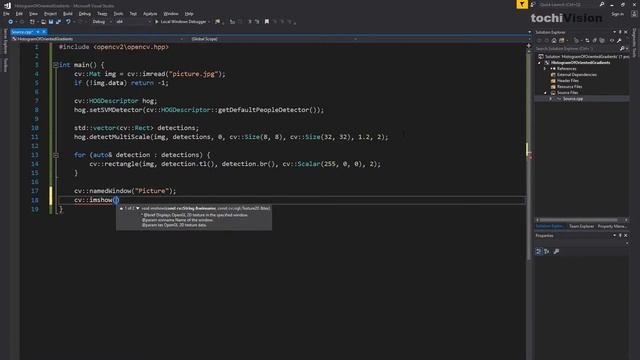Click the notifications flag icon
Screen dimensions: 640x360
(x=522, y=4)
